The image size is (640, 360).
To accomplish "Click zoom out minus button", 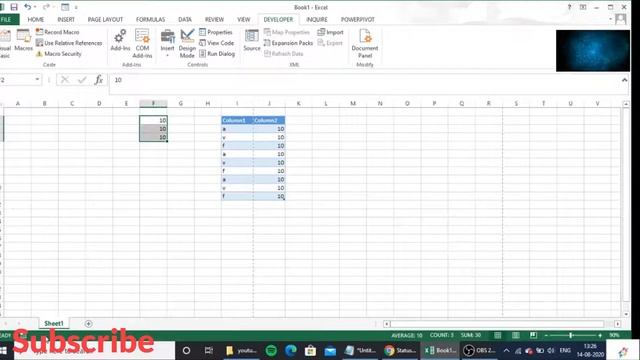I will pyautogui.click(x=546, y=335).
